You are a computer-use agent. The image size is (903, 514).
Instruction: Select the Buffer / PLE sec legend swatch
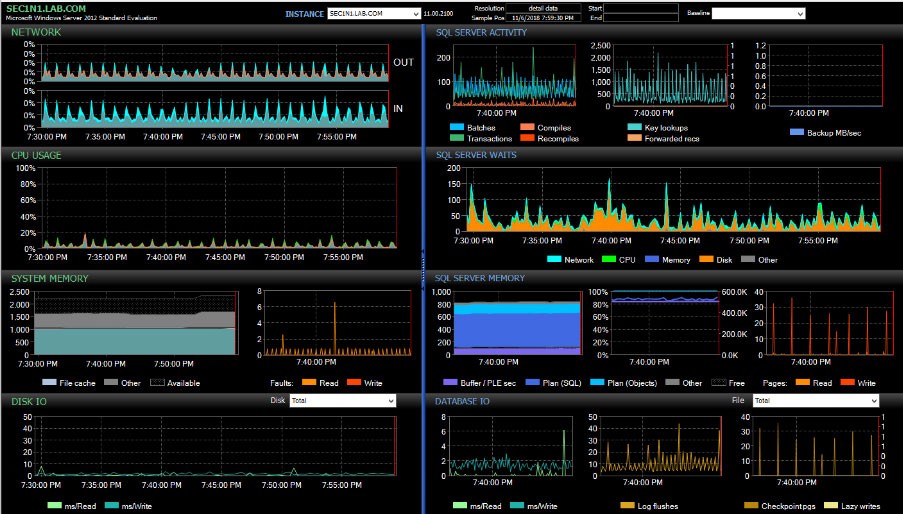448,383
